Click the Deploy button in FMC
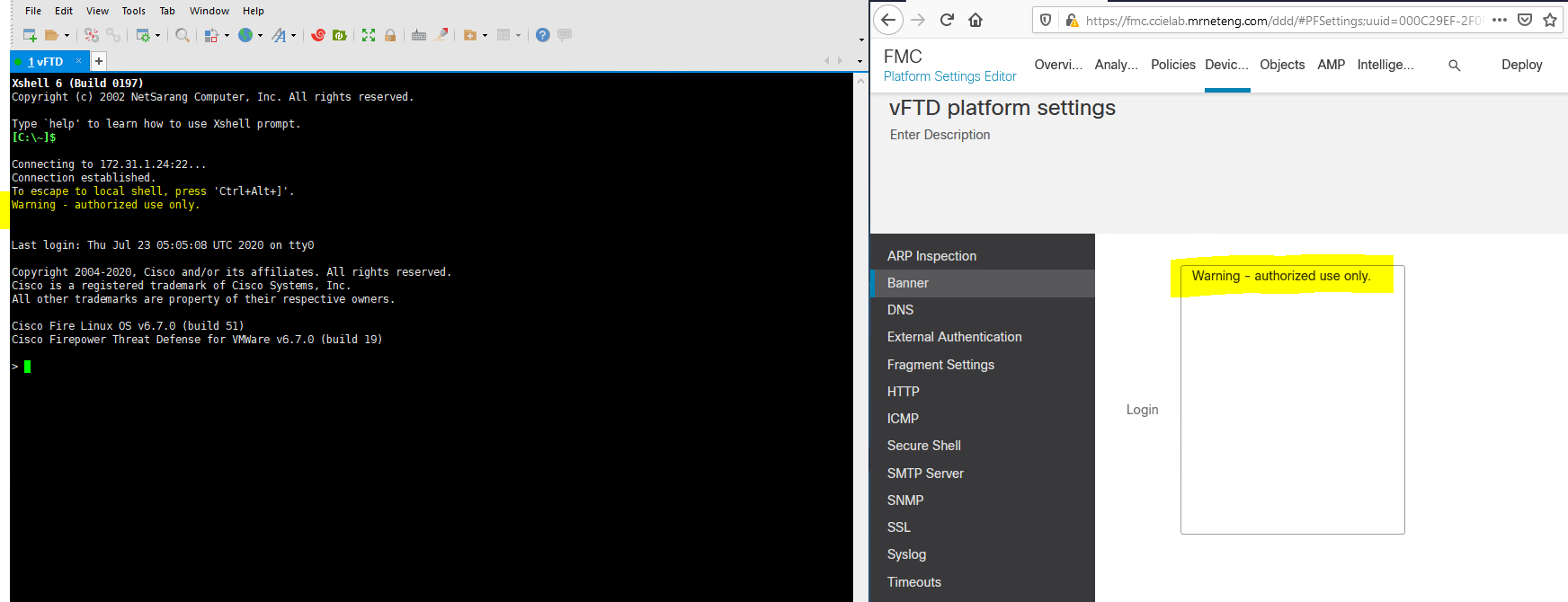This screenshot has width=1568, height=602. [x=1521, y=65]
